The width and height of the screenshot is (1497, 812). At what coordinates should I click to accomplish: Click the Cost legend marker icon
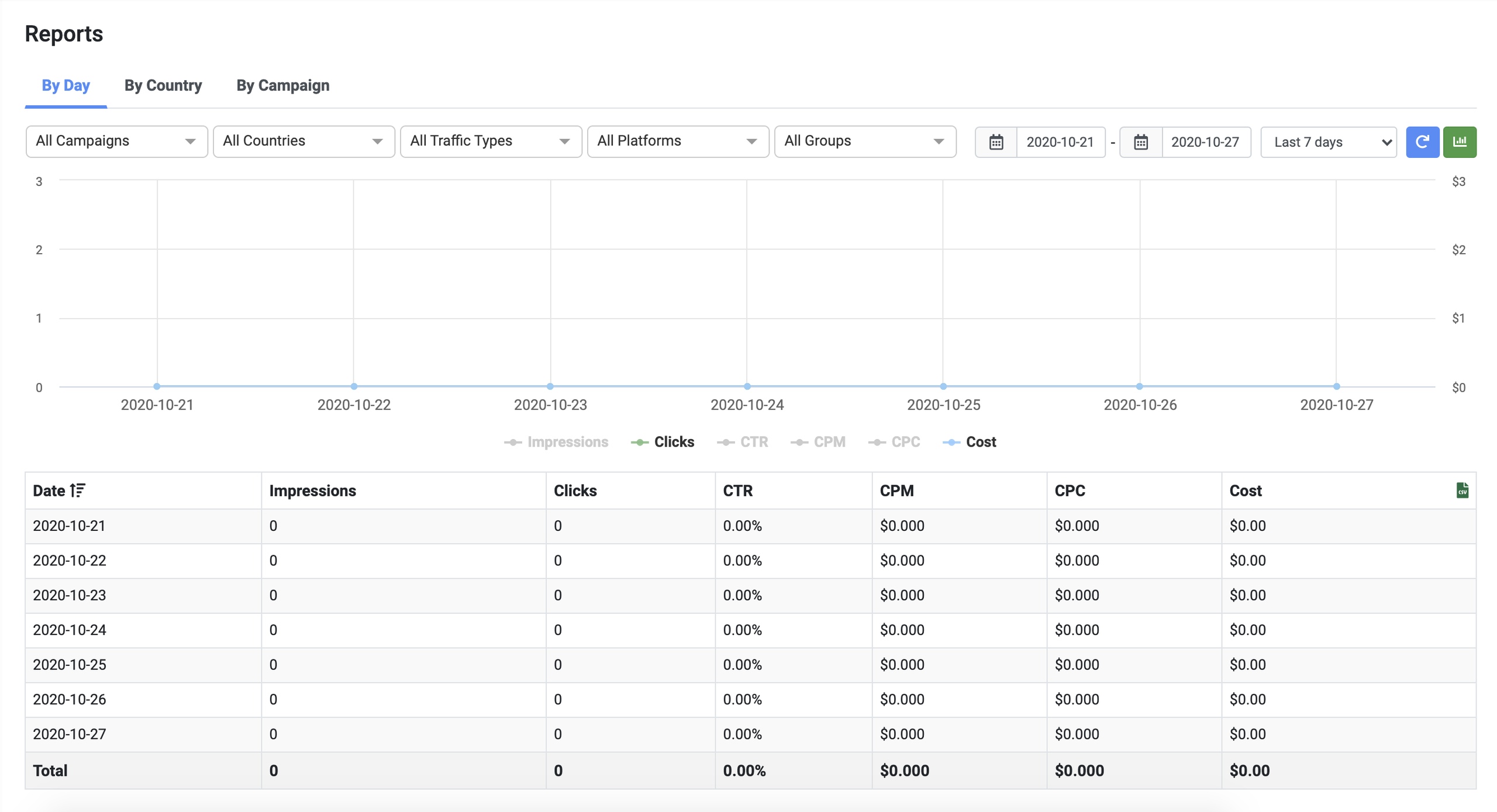click(x=951, y=442)
